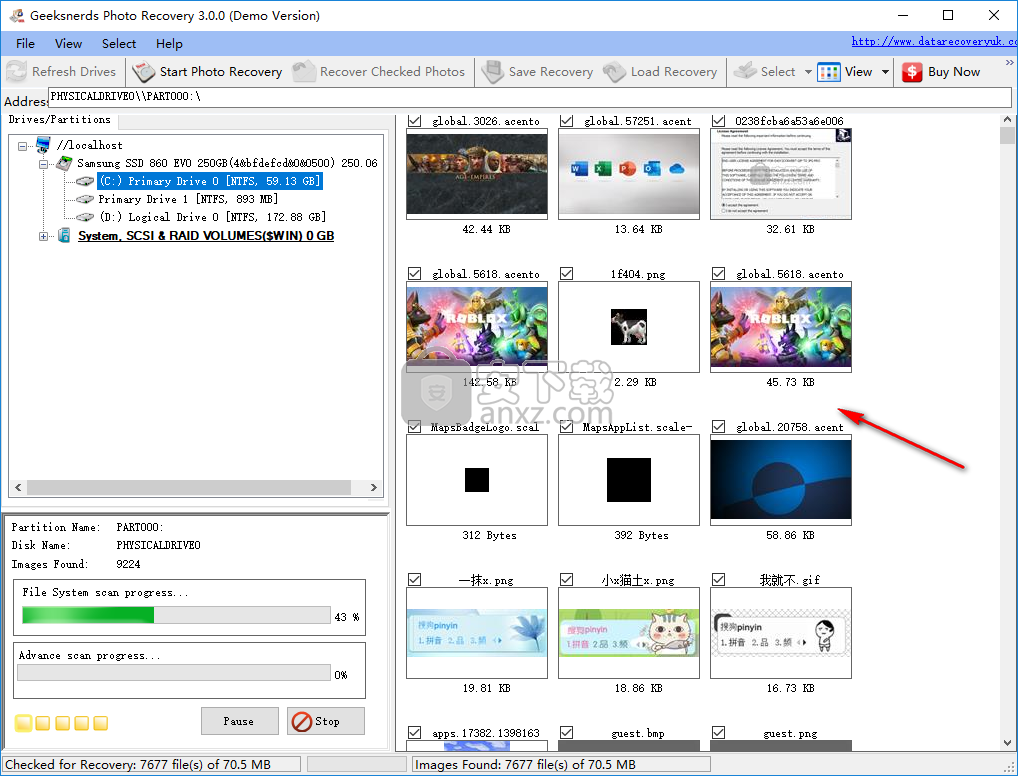Click the red Stop circle icon
Image resolution: width=1018 pixels, height=776 pixels.
tap(302, 721)
